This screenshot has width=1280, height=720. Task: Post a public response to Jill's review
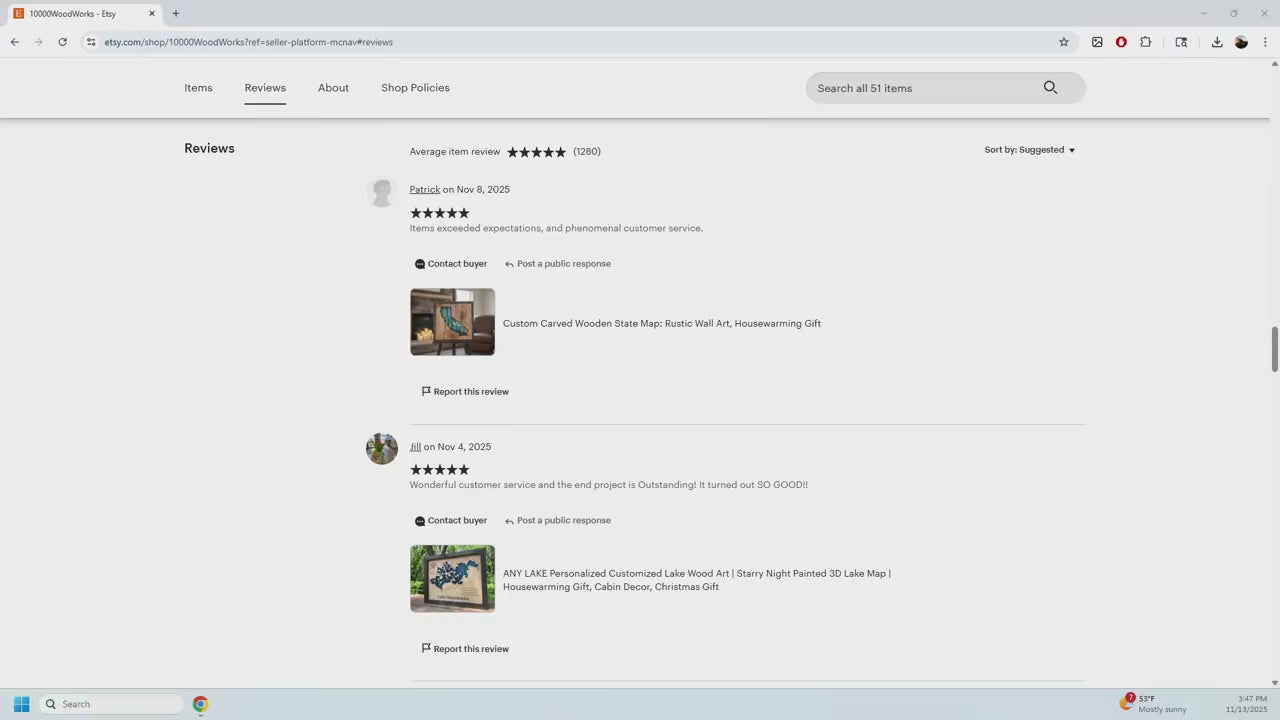pyautogui.click(x=558, y=521)
